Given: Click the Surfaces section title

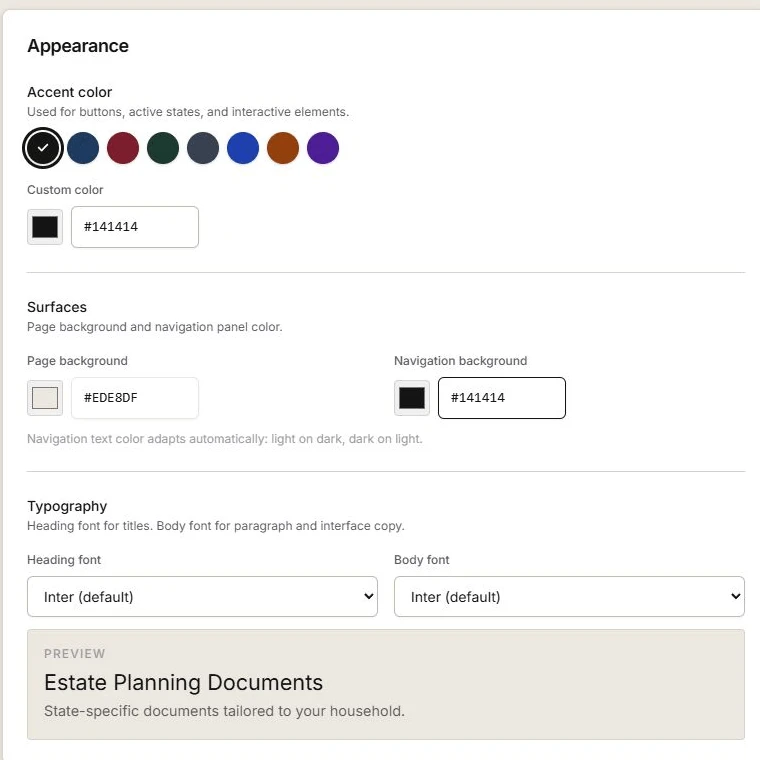Looking at the screenshot, I should [57, 307].
